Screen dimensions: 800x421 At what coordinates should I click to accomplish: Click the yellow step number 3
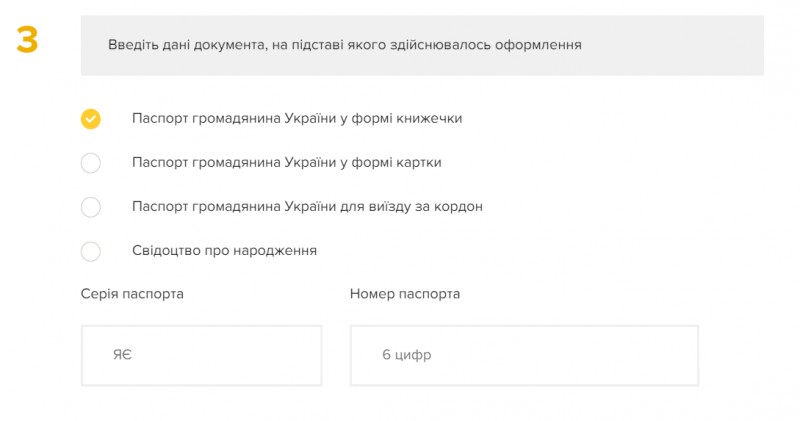tap(28, 40)
